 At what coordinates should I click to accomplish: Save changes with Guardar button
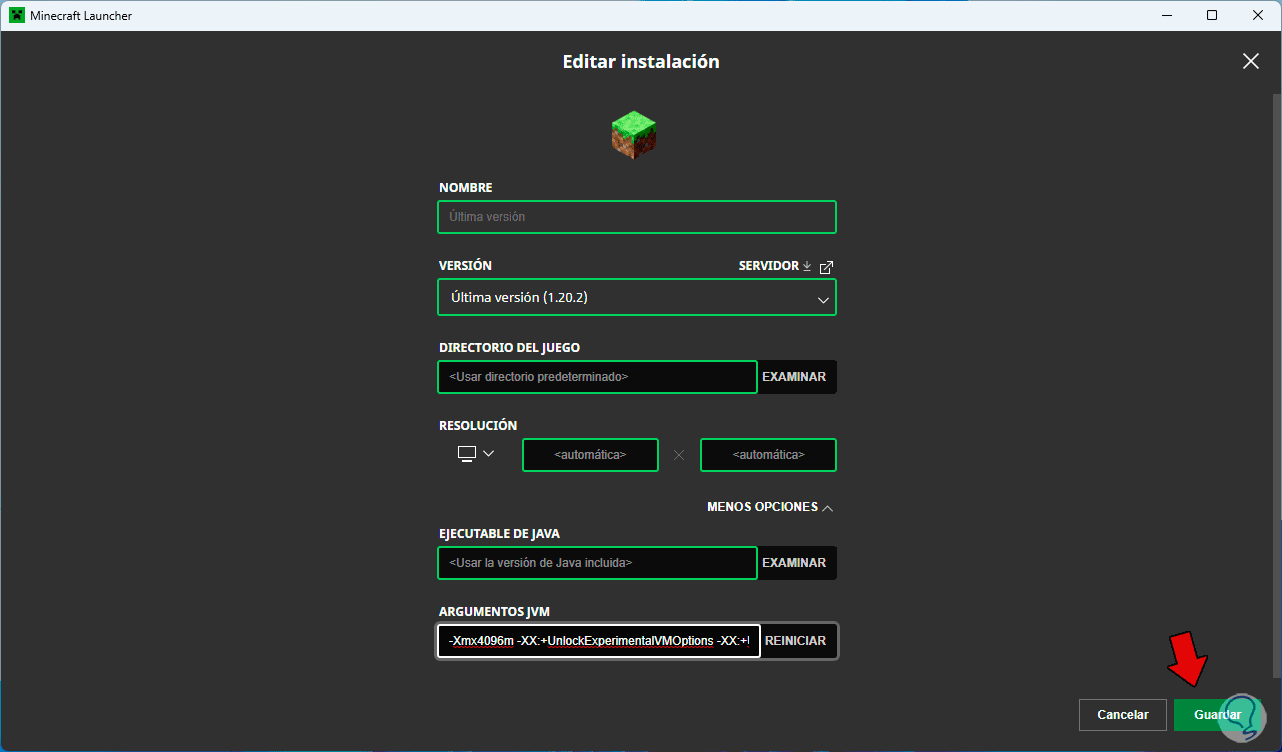tap(1217, 715)
